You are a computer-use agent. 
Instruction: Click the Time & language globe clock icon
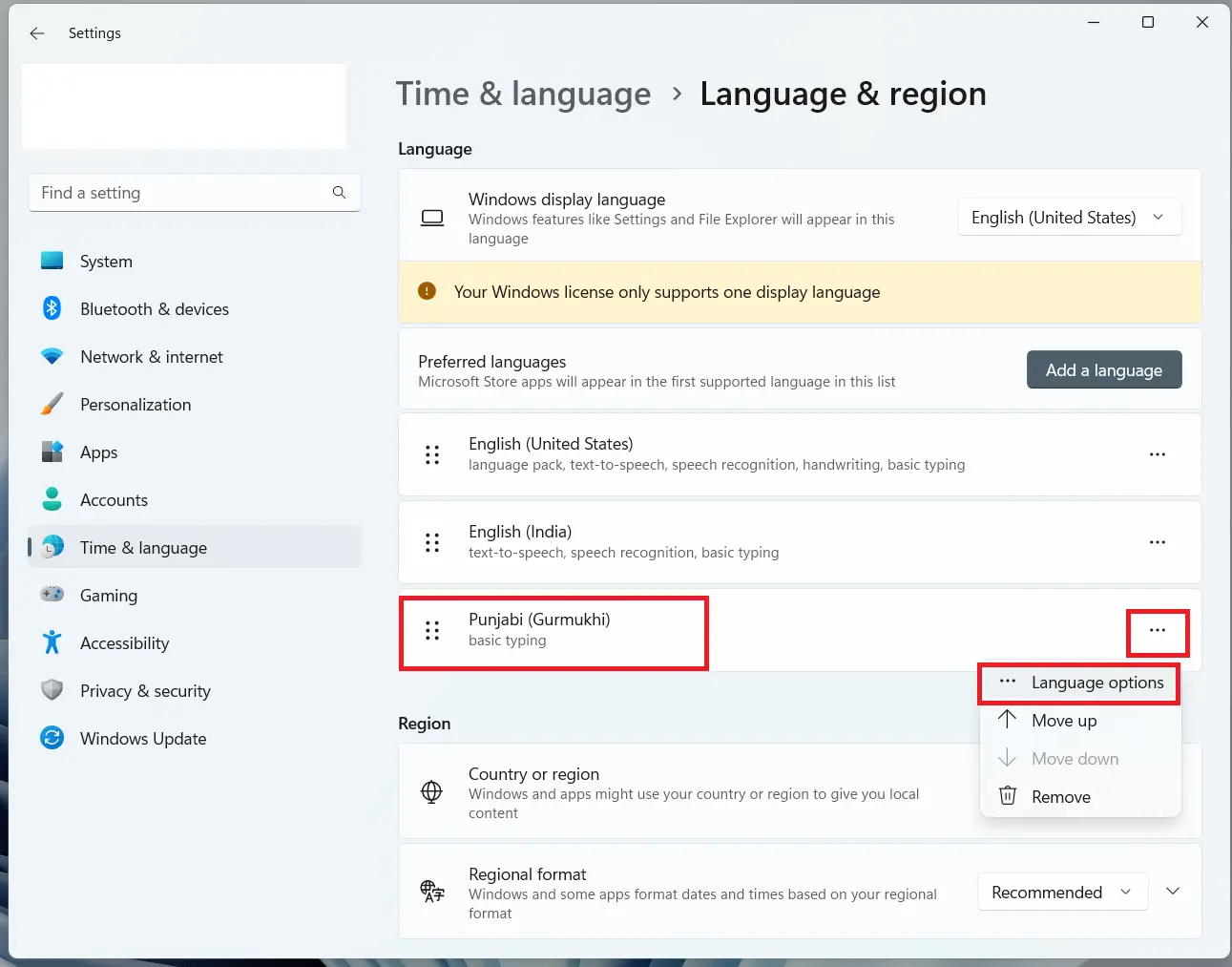pos(52,547)
